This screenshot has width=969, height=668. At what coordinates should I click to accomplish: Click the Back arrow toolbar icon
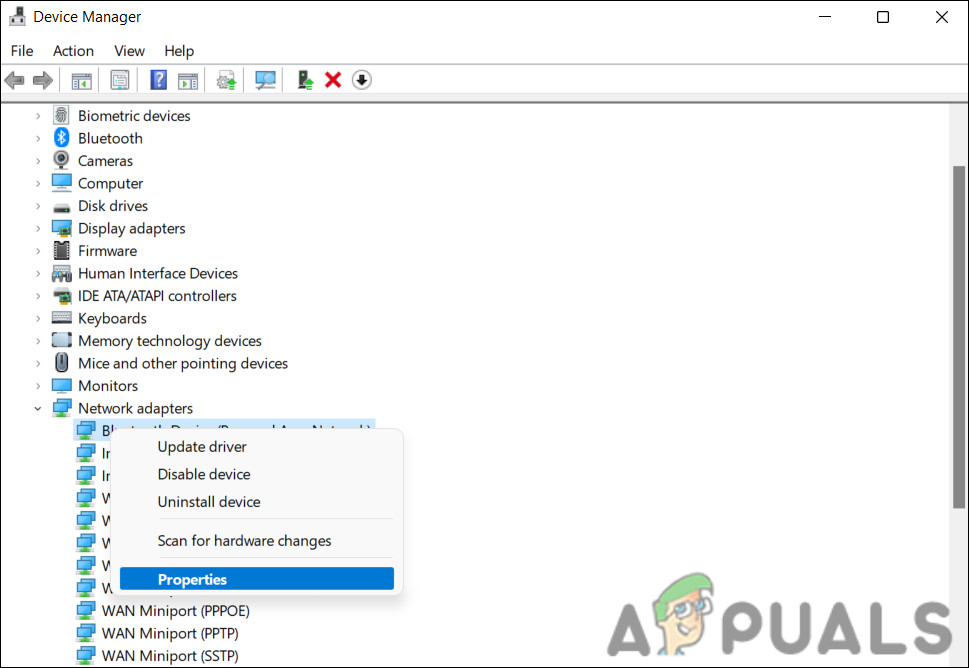pyautogui.click(x=14, y=80)
